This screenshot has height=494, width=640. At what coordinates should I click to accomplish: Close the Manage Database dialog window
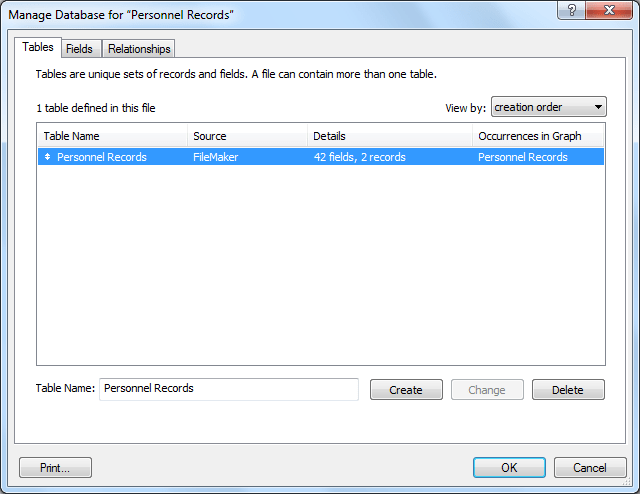click(609, 9)
